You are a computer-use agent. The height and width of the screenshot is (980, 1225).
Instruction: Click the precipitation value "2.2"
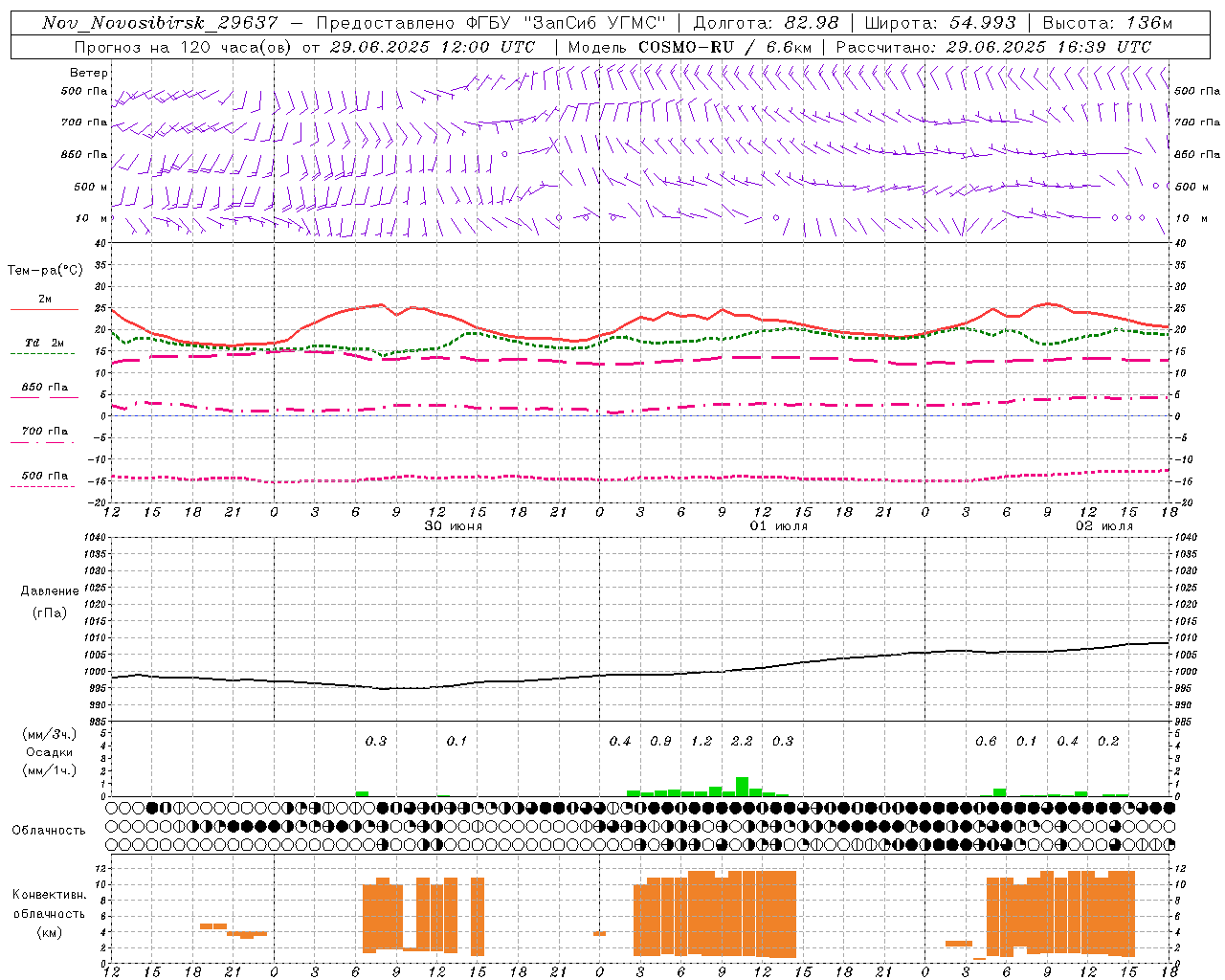pos(742,741)
